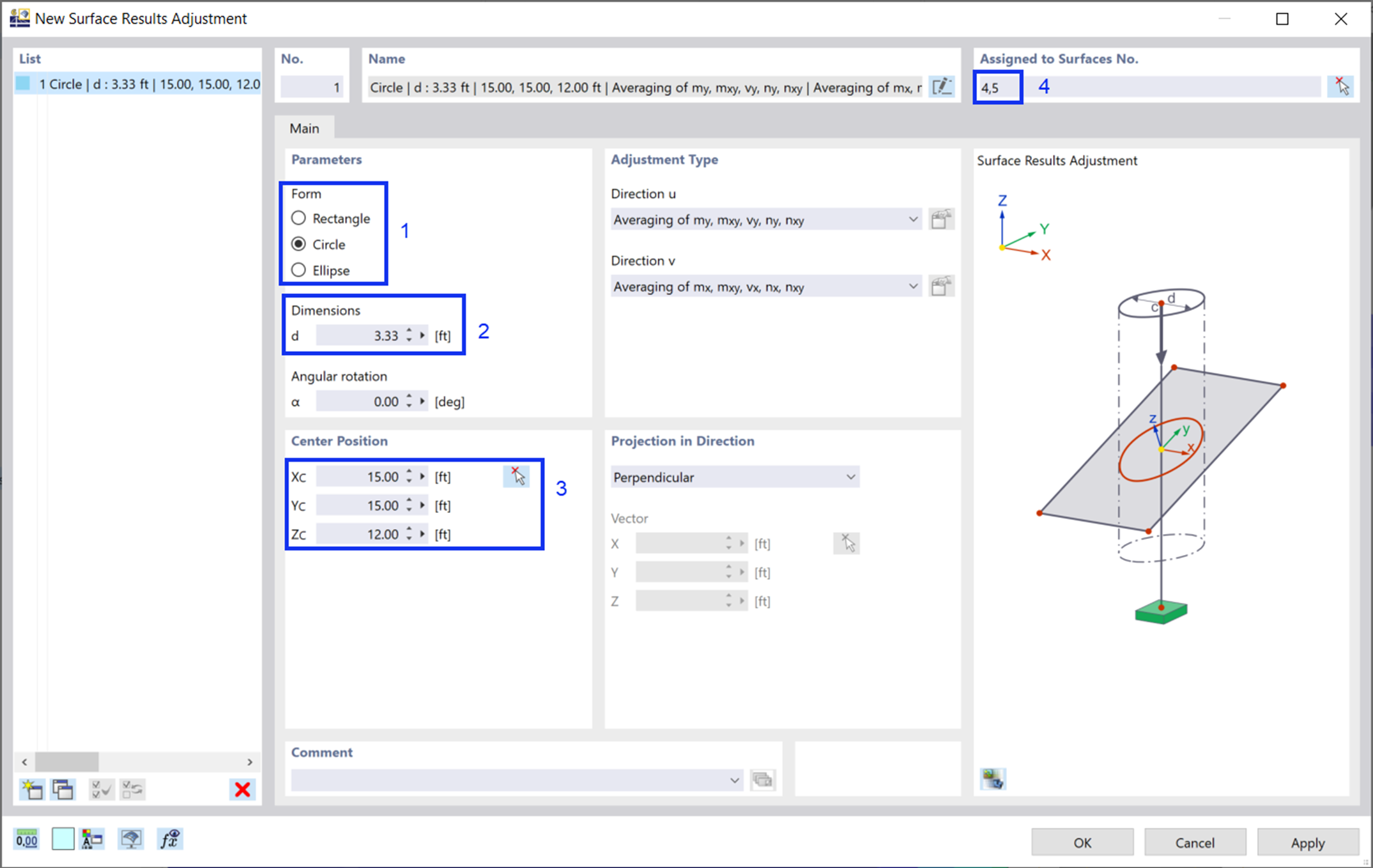1373x868 pixels.
Task: Select the Ellipse form radio button
Action: coord(303,270)
